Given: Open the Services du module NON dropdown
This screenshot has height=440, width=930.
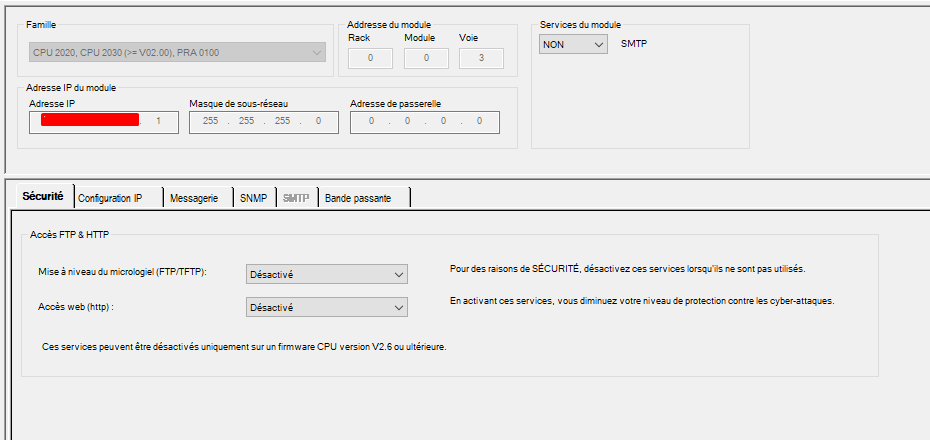Looking at the screenshot, I should 573,44.
